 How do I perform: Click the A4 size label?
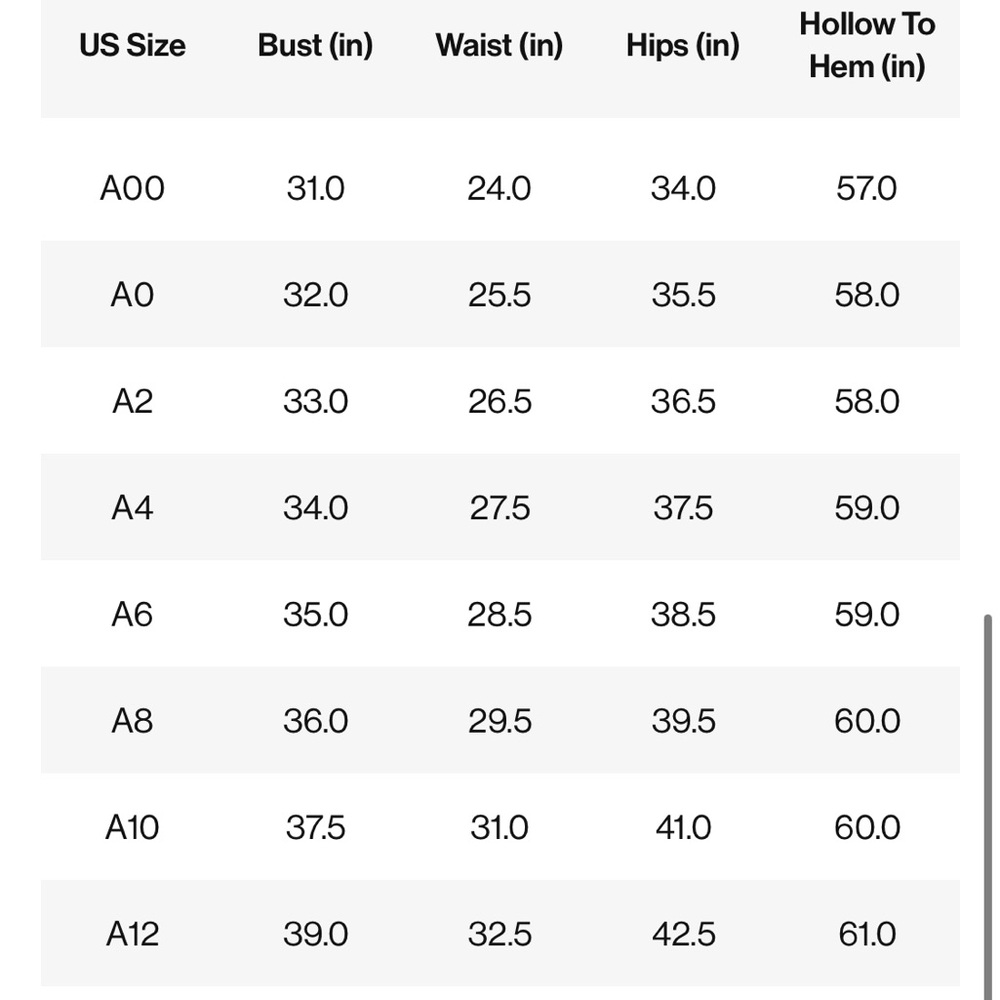(132, 508)
